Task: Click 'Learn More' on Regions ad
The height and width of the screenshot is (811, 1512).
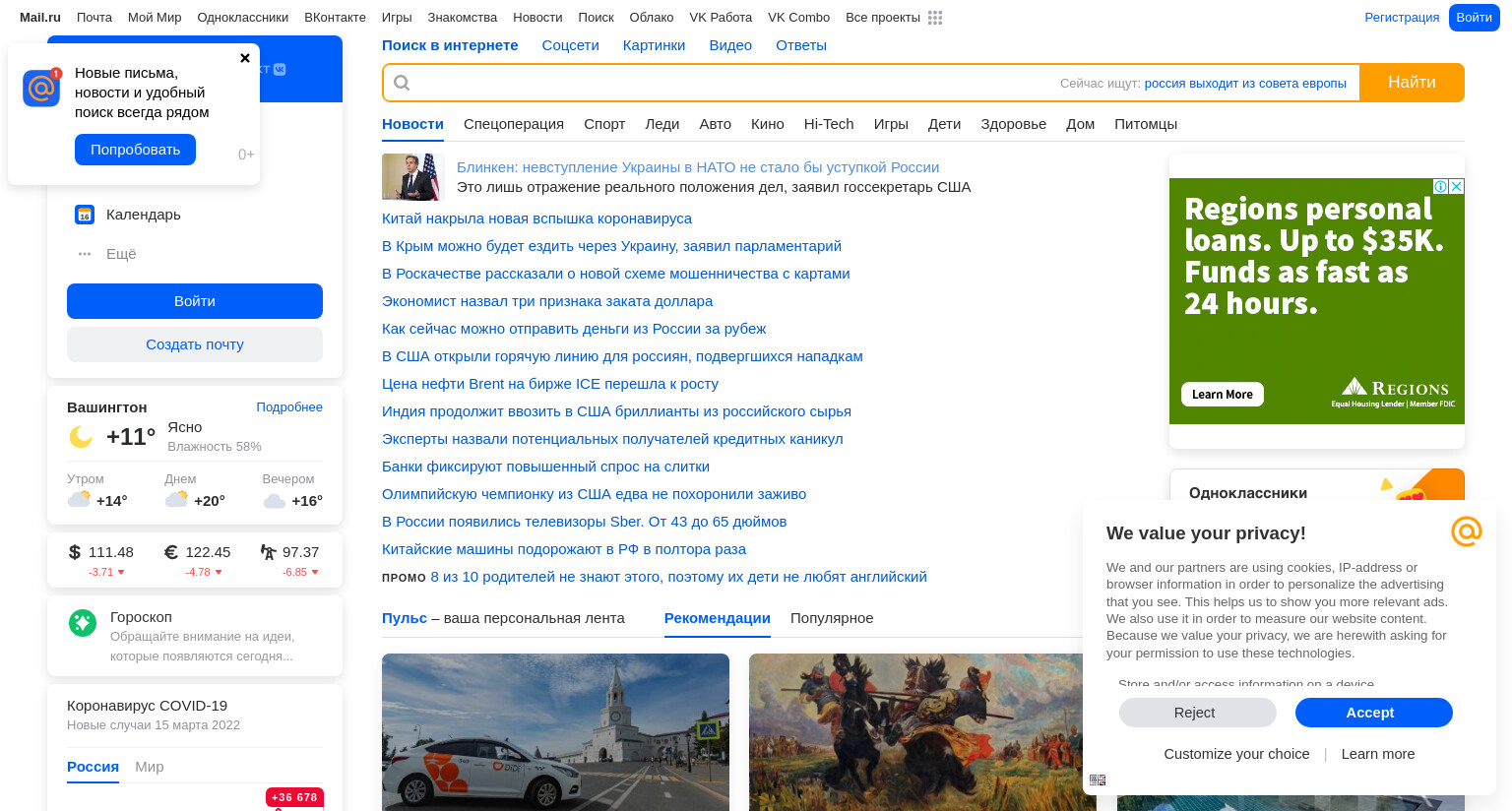Action: pos(1223,395)
